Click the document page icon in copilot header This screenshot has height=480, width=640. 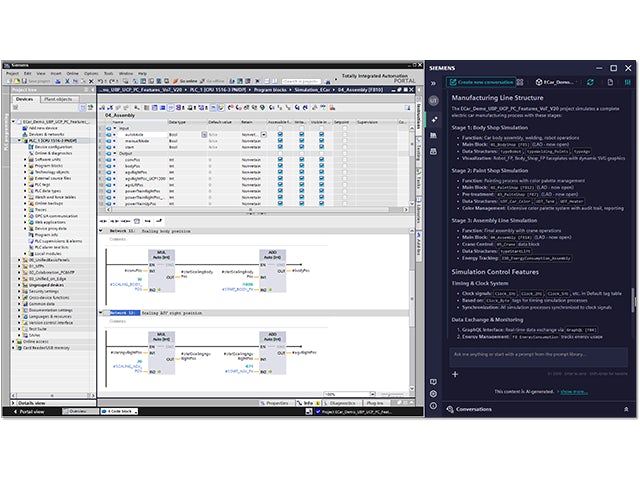click(x=610, y=82)
